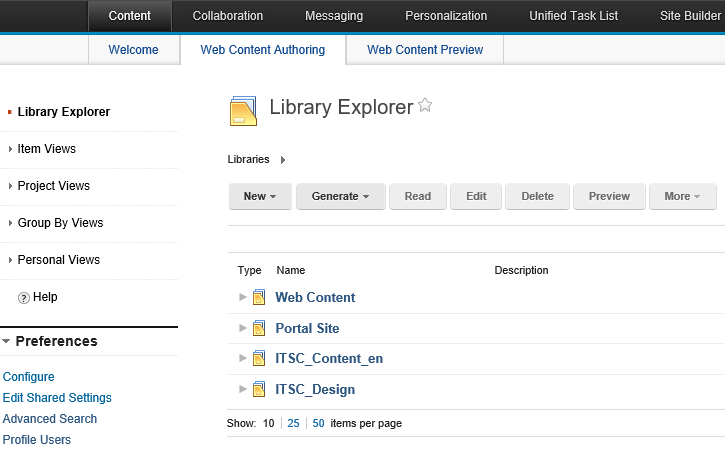
Task: Expand the Portal Site library row
Action: pyautogui.click(x=242, y=328)
